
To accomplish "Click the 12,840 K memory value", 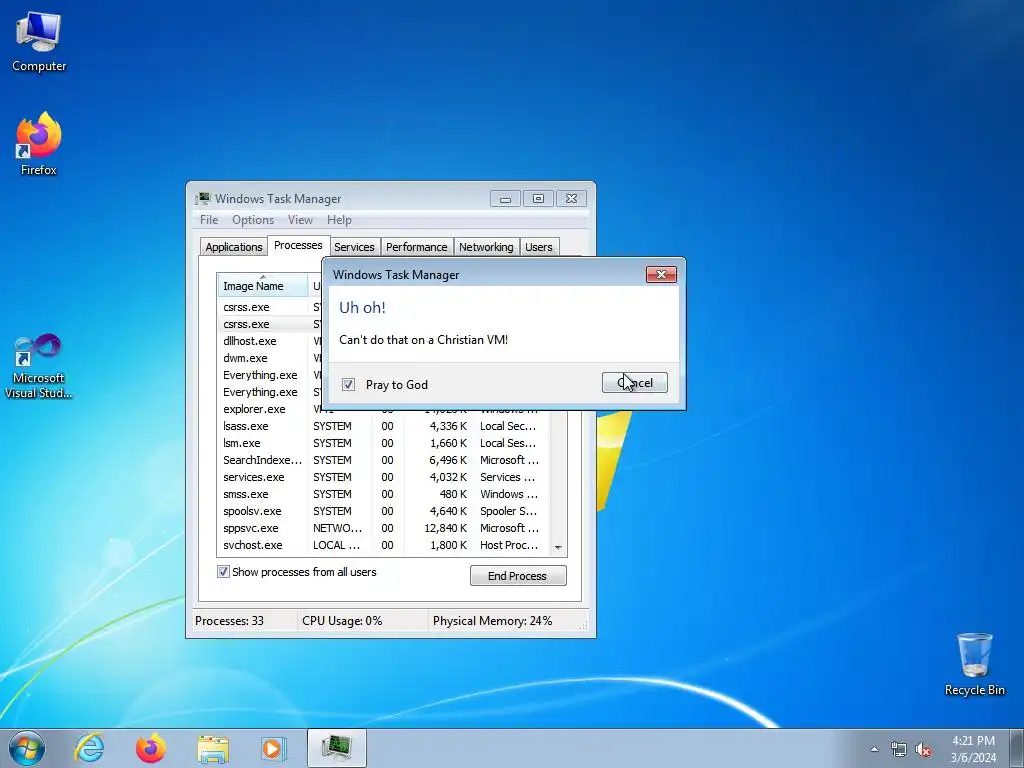I will (445, 528).
